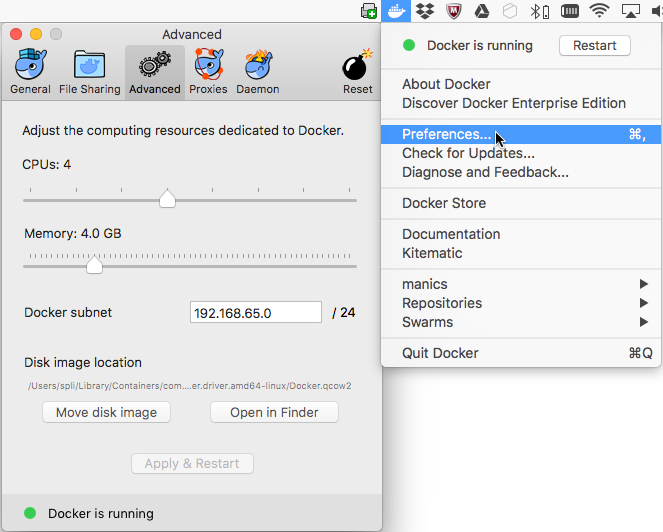Click the Memory slider handle
This screenshot has width=663, height=532.
pyautogui.click(x=94, y=264)
